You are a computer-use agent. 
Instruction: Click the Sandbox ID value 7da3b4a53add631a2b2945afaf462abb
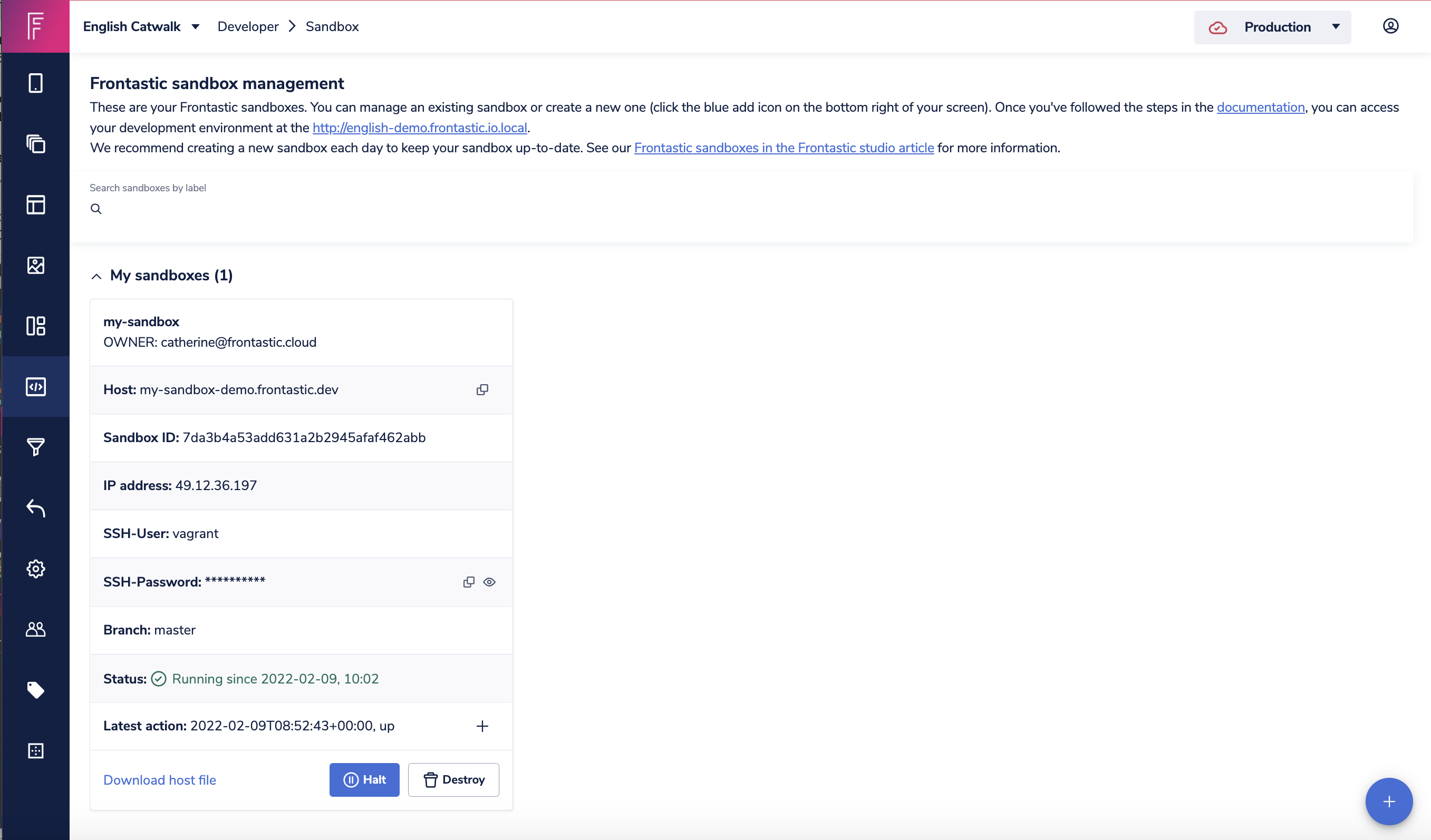(304, 437)
